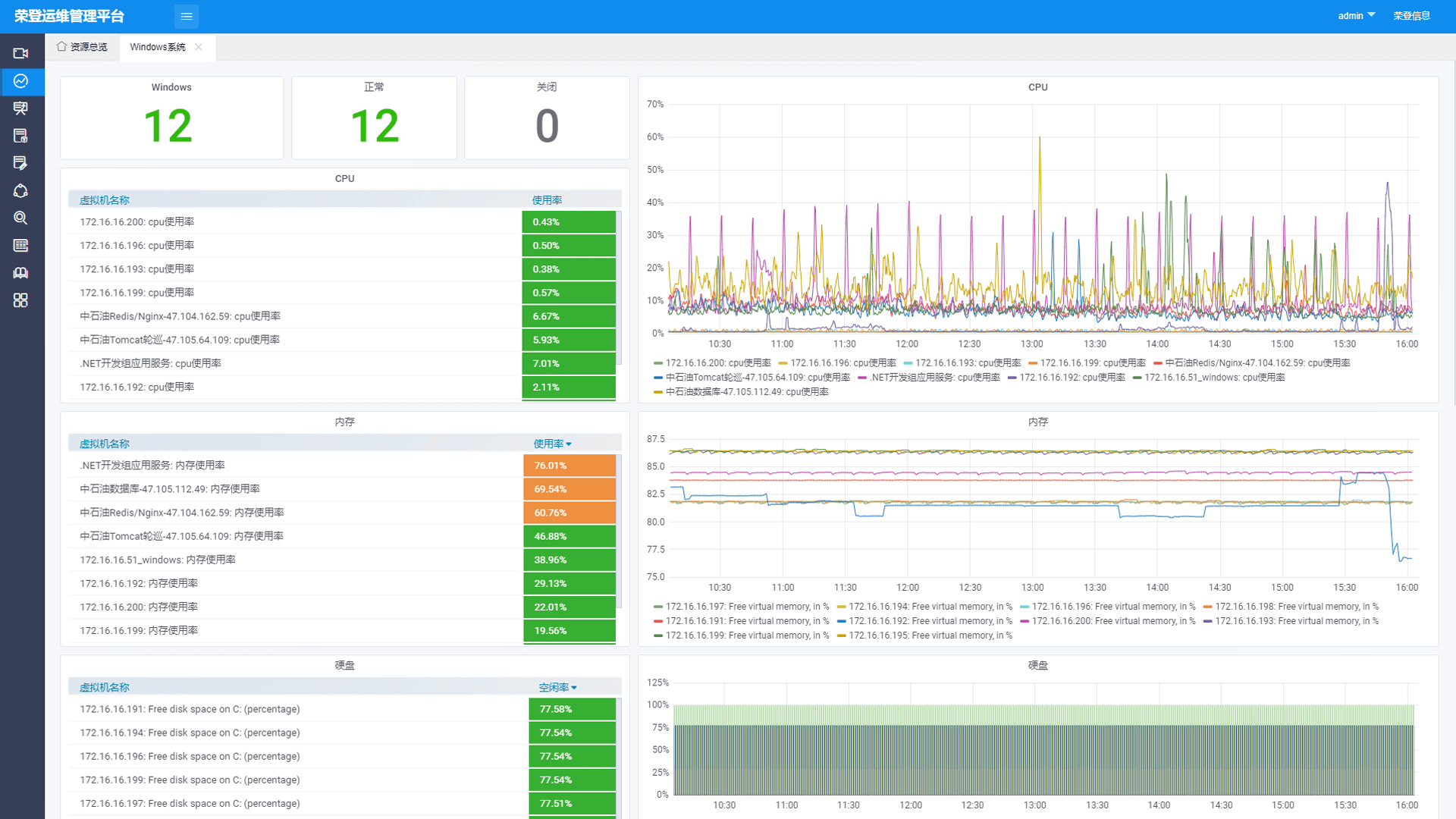
Task: Expand the 使用率 dropdown in CPU table
Action: [548, 199]
